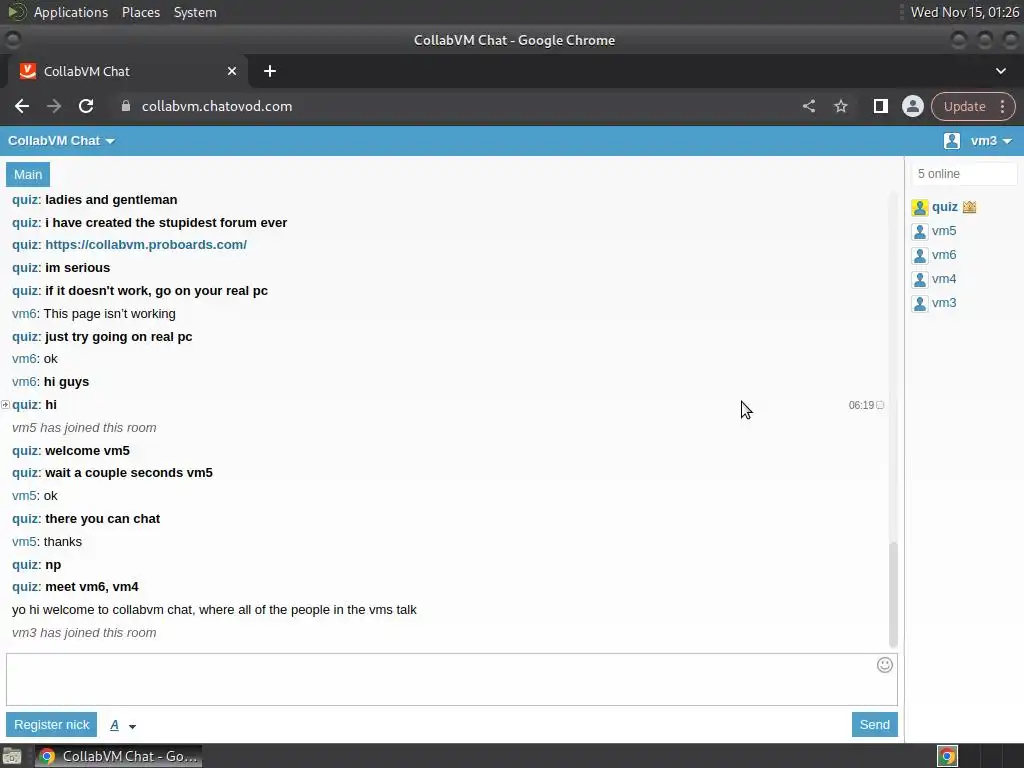
Task: Open the collabvm.proboards.com link
Action: pyautogui.click(x=146, y=244)
